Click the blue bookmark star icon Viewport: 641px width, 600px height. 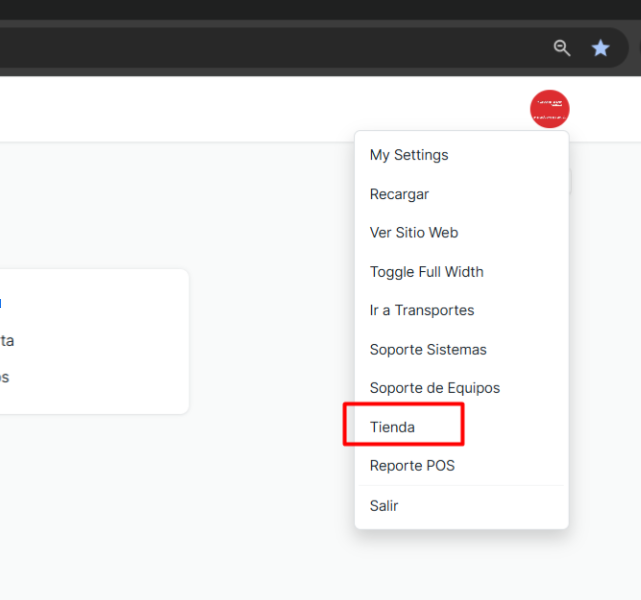(600, 48)
